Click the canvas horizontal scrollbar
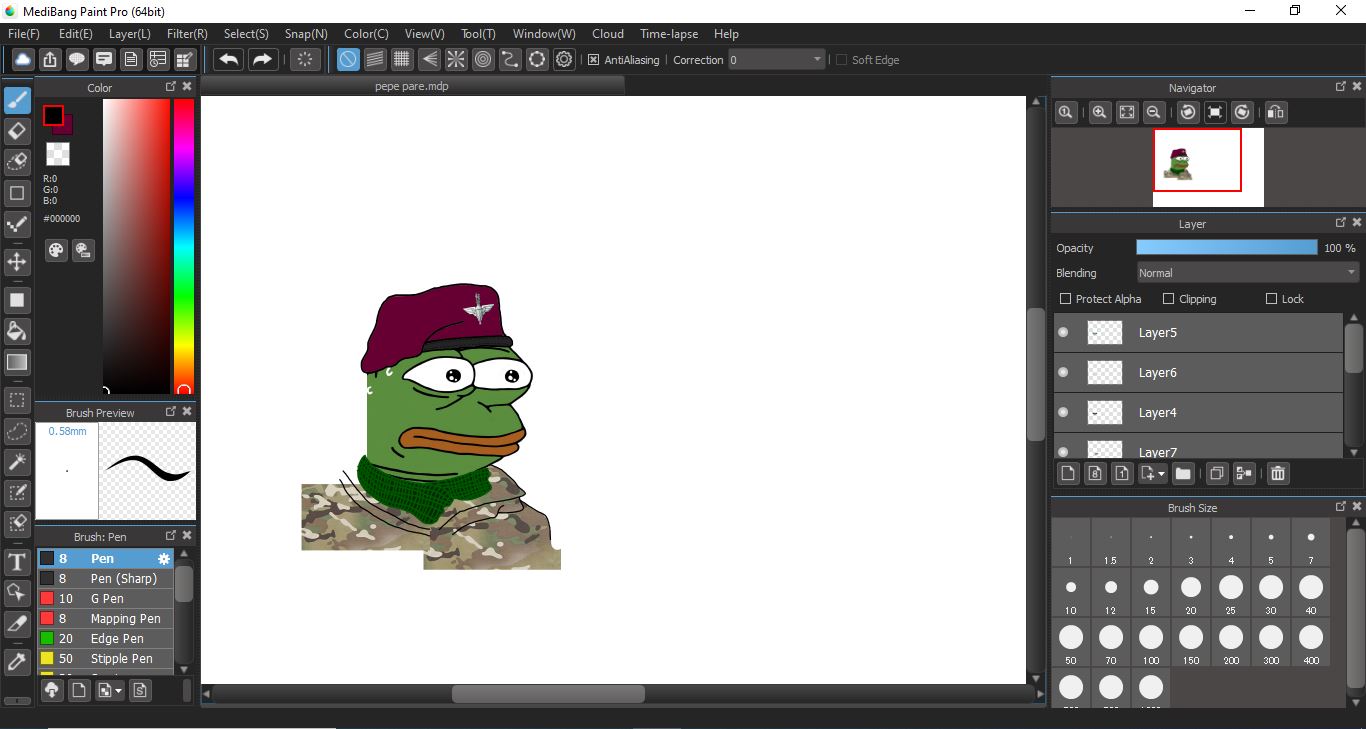 pyautogui.click(x=548, y=694)
